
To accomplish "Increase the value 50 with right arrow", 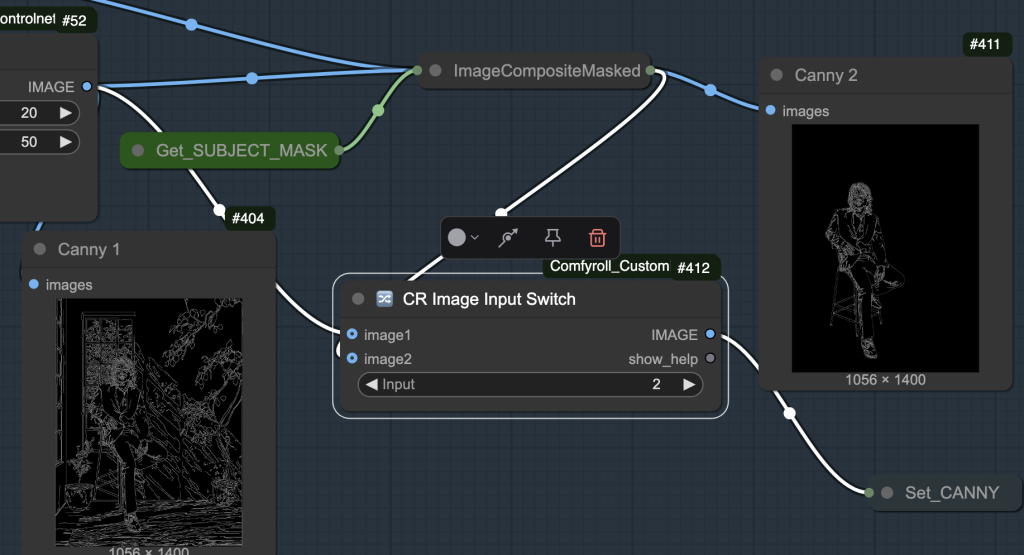I will tap(65, 142).
